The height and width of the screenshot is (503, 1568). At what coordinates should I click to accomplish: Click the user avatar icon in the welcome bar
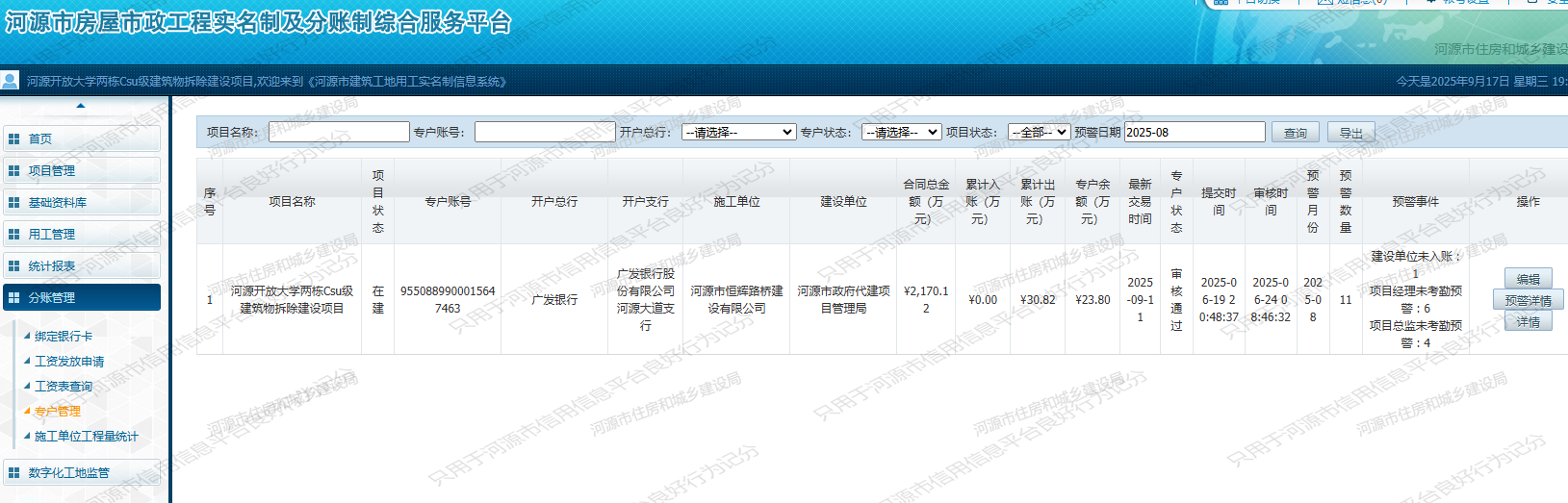[10, 81]
